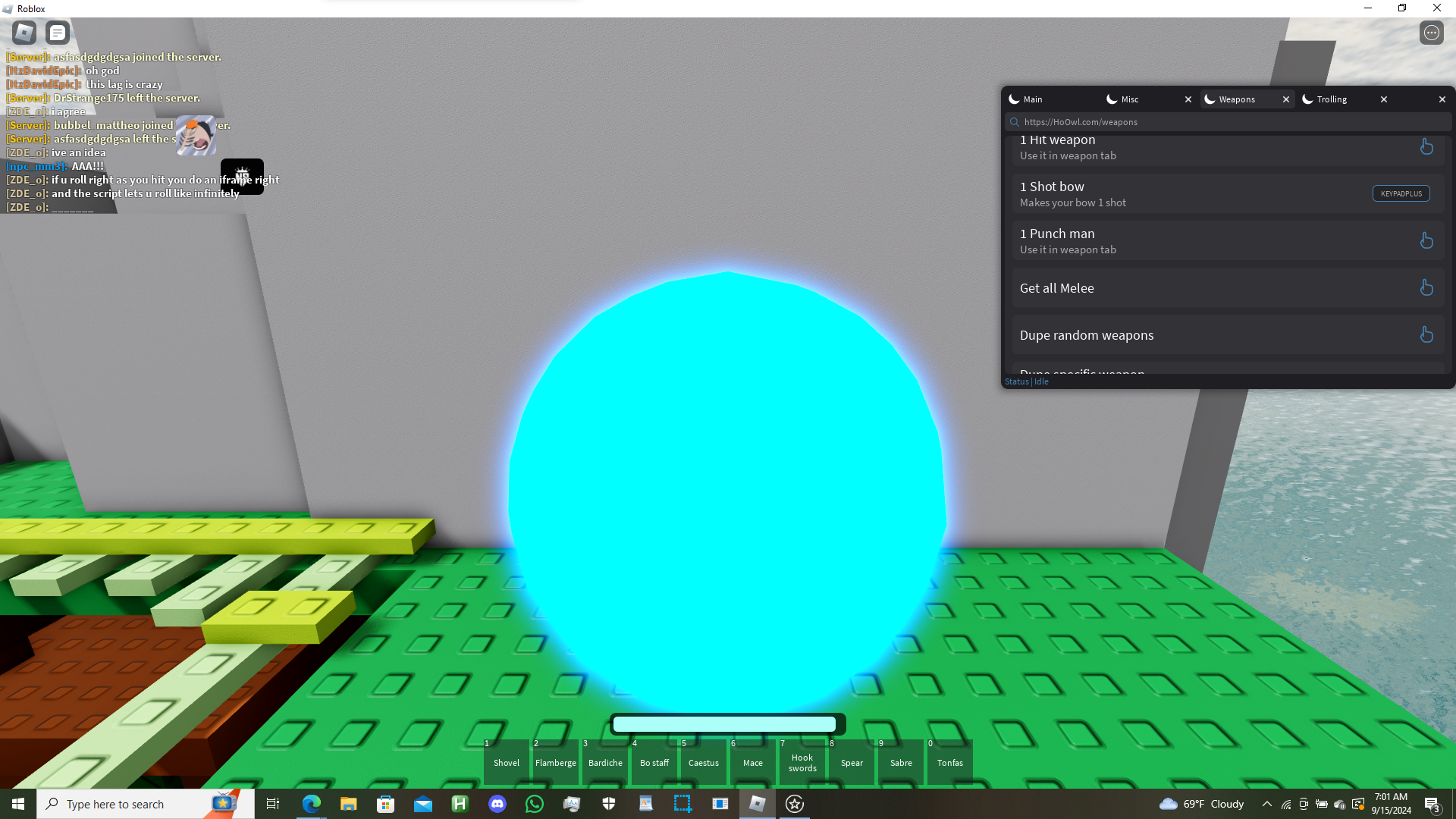Equip the Shovel in hotbar slot 1
This screenshot has width=1456, height=819.
507,762
